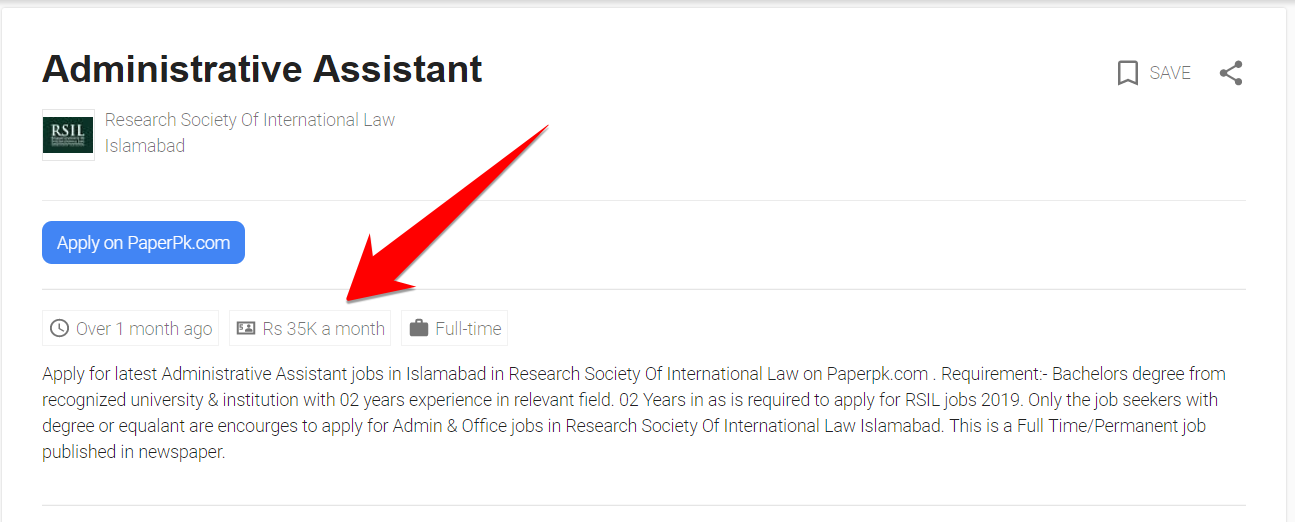1295x522 pixels.
Task: Select the Rs 35K a month label
Action: click(x=323, y=329)
